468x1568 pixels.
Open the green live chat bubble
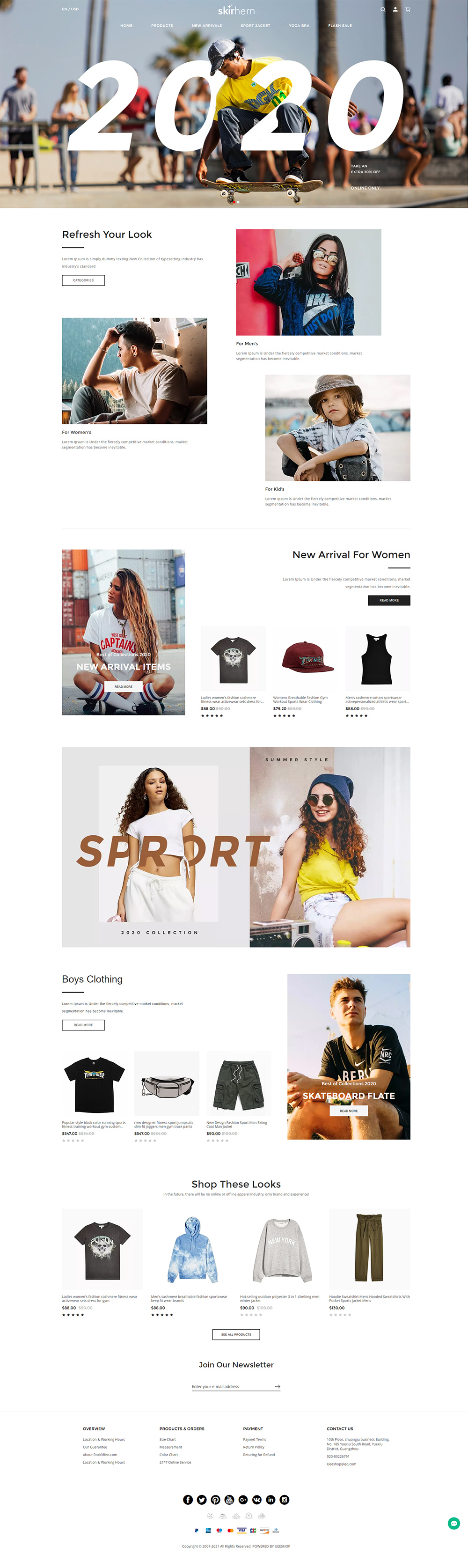453,1523
